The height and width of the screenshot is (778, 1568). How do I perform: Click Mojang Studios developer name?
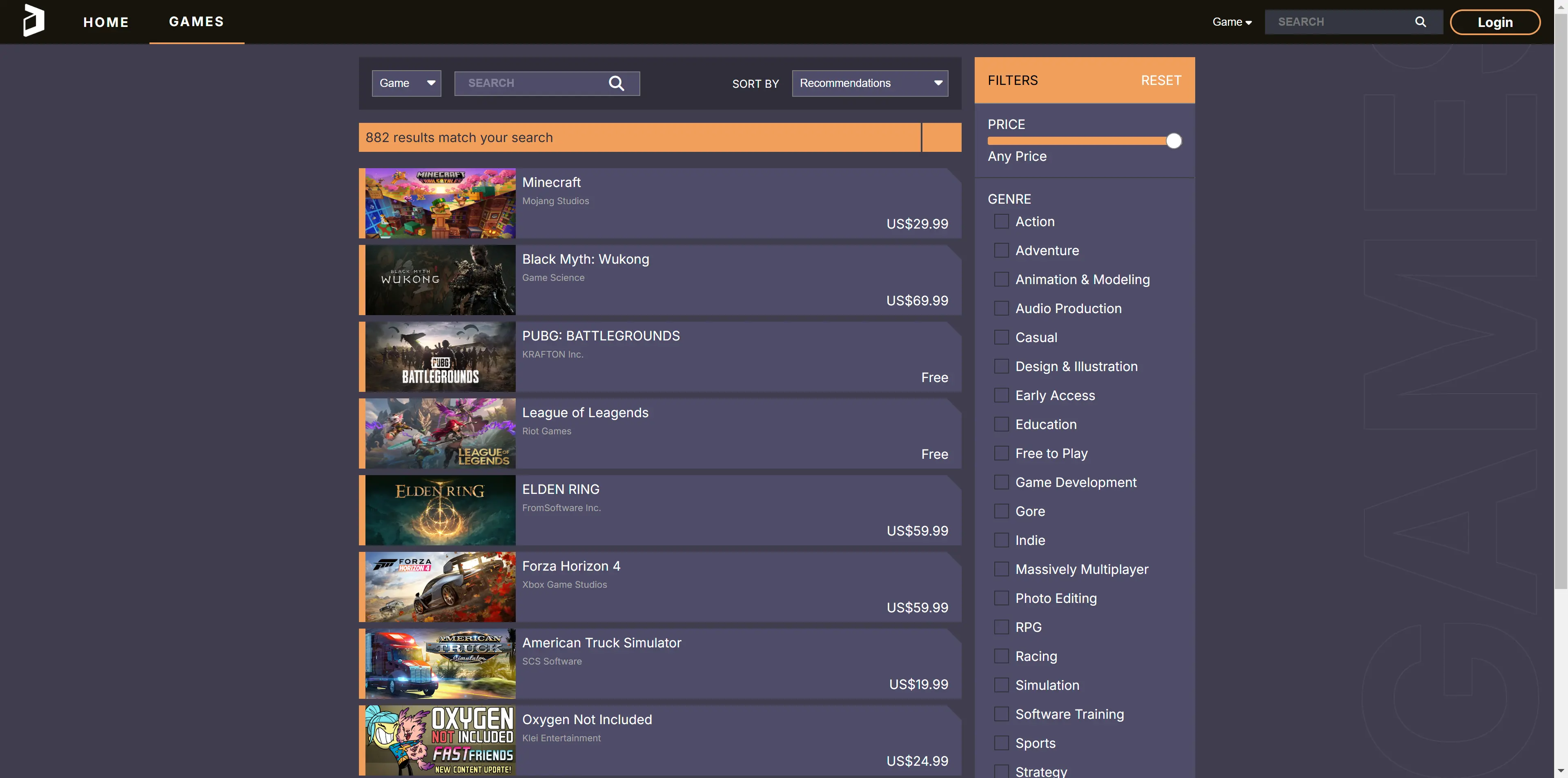coord(555,201)
